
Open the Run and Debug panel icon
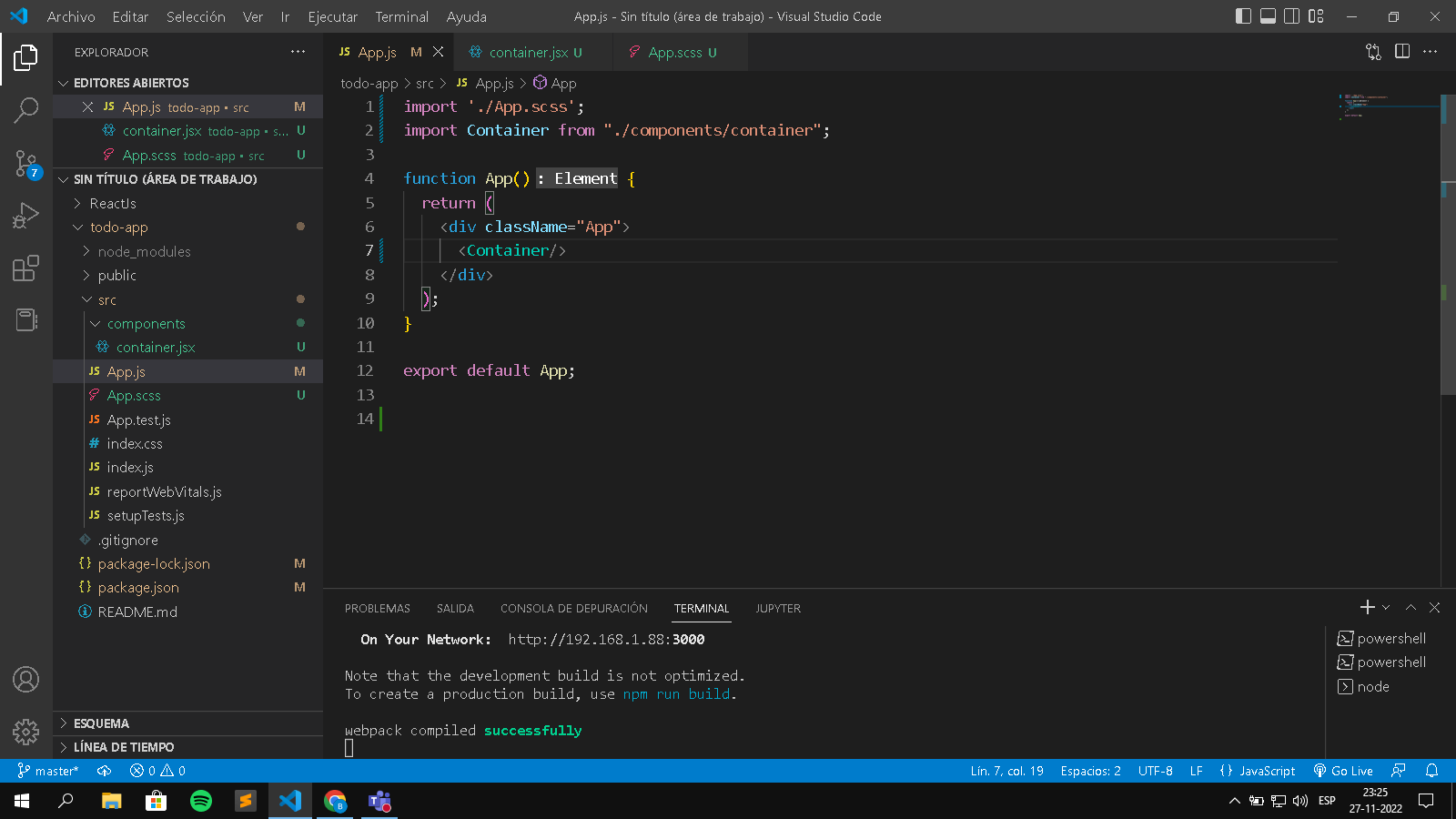(x=25, y=215)
